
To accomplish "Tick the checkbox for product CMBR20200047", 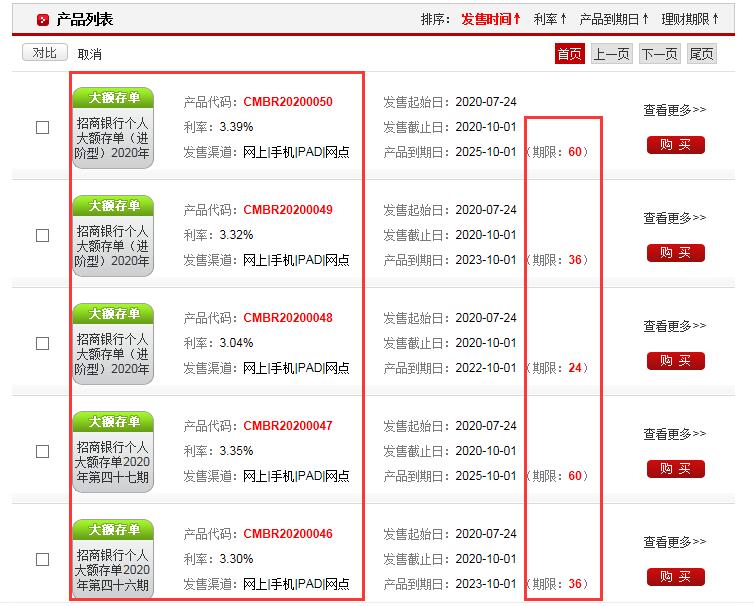I will tap(43, 452).
